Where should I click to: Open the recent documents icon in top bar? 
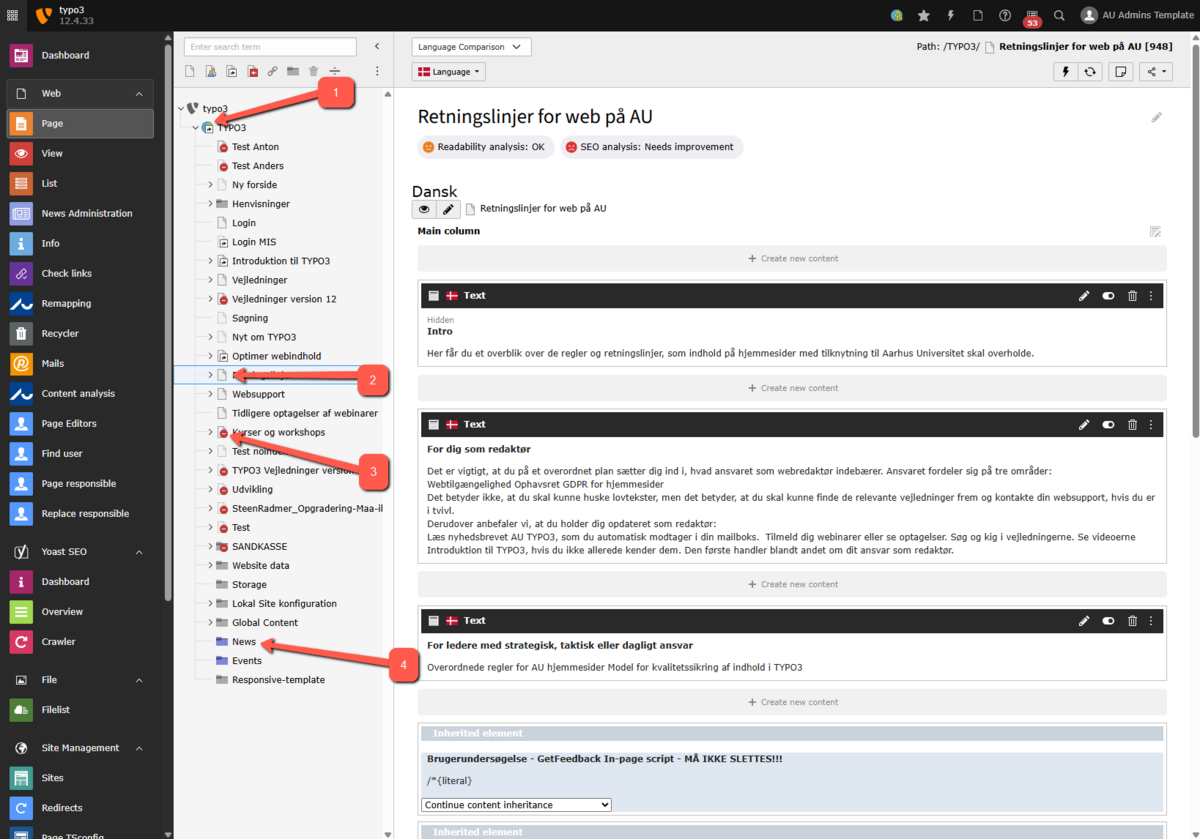click(978, 15)
